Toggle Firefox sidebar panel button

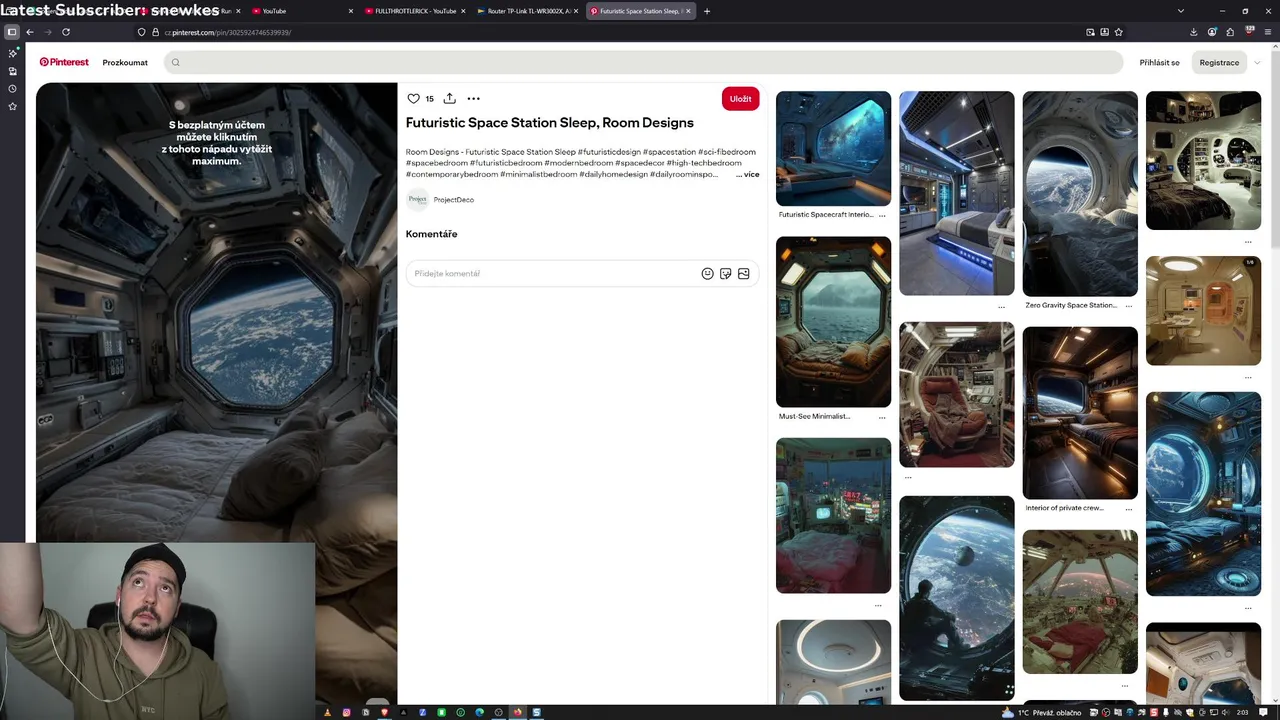pyautogui.click(x=12, y=32)
